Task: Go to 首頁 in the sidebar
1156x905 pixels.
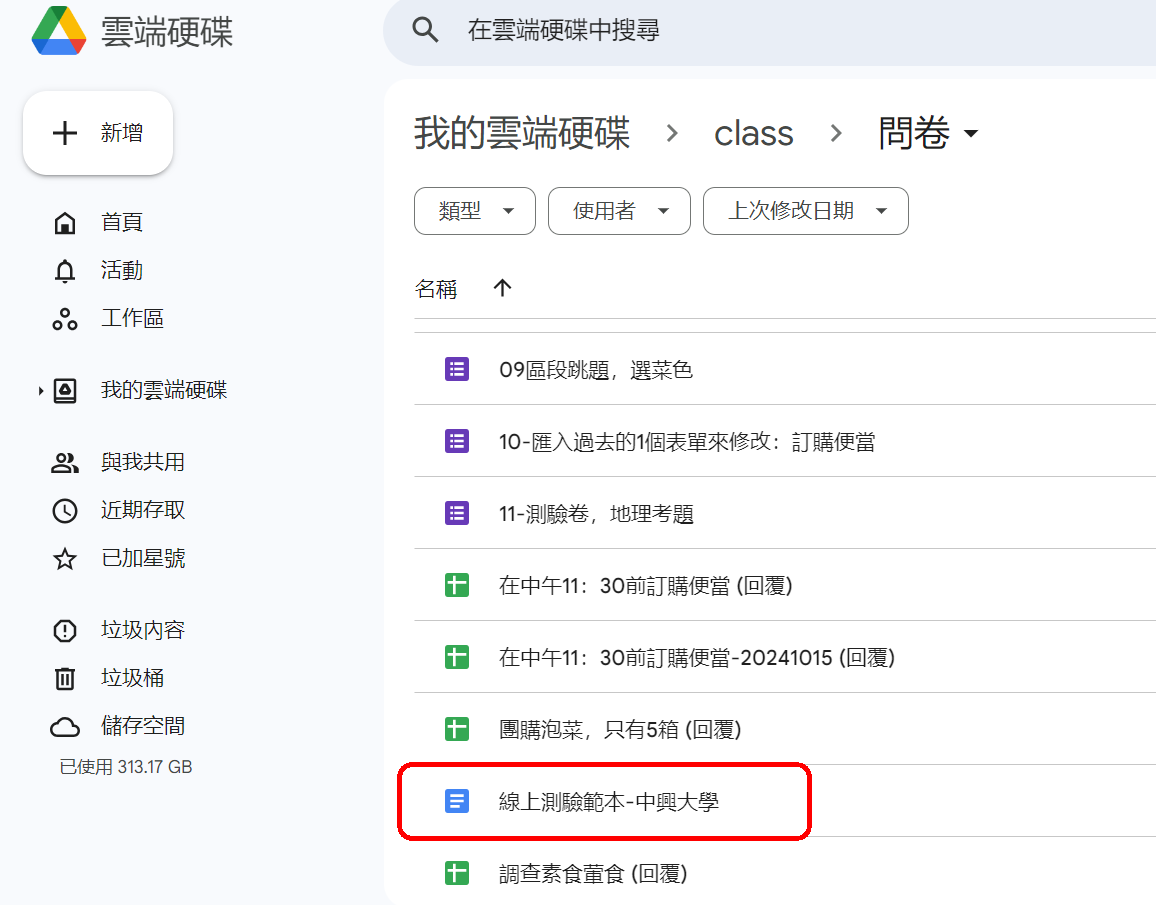Action: point(121,222)
